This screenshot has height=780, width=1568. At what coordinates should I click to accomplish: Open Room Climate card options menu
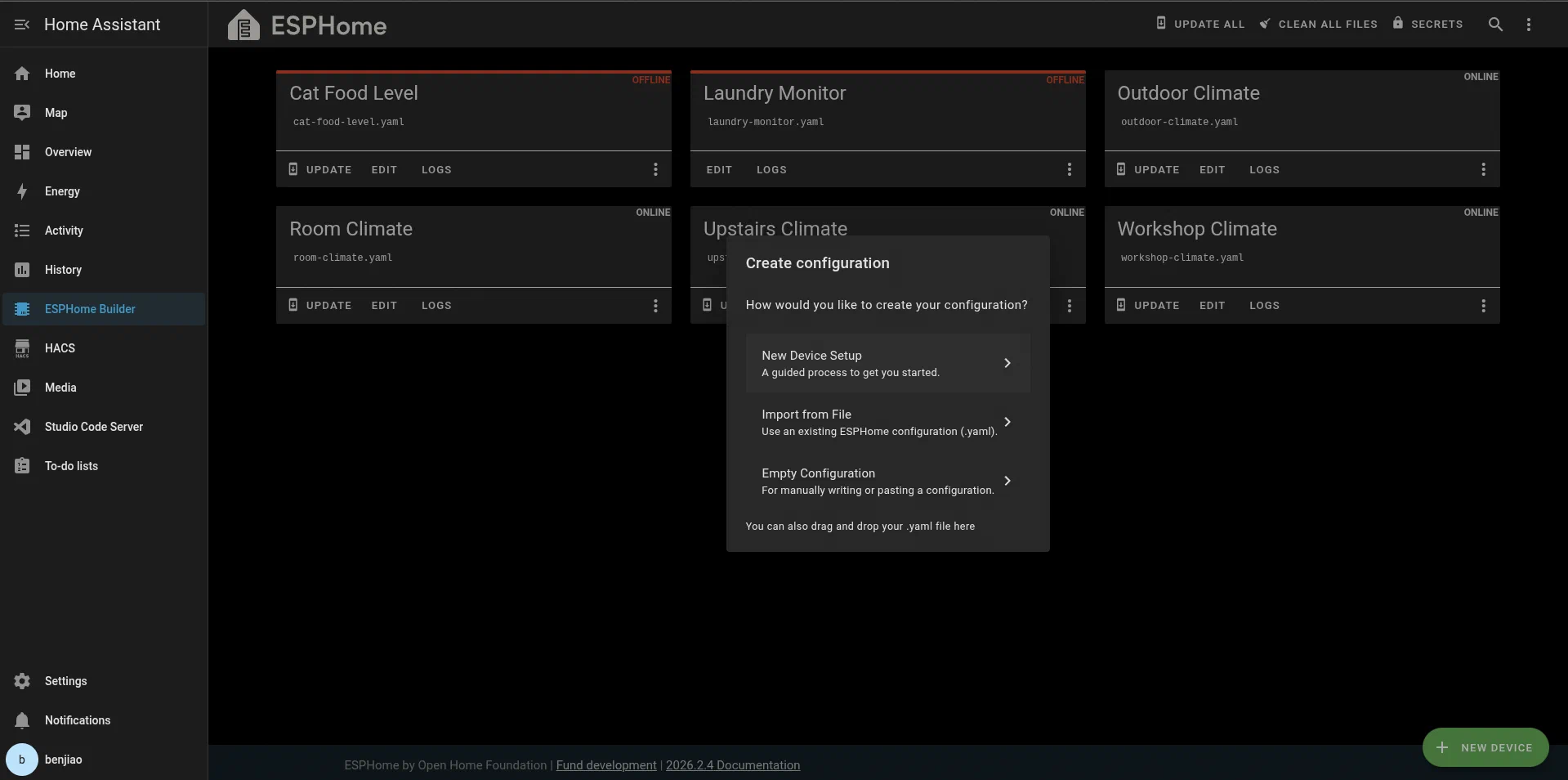[x=655, y=306]
